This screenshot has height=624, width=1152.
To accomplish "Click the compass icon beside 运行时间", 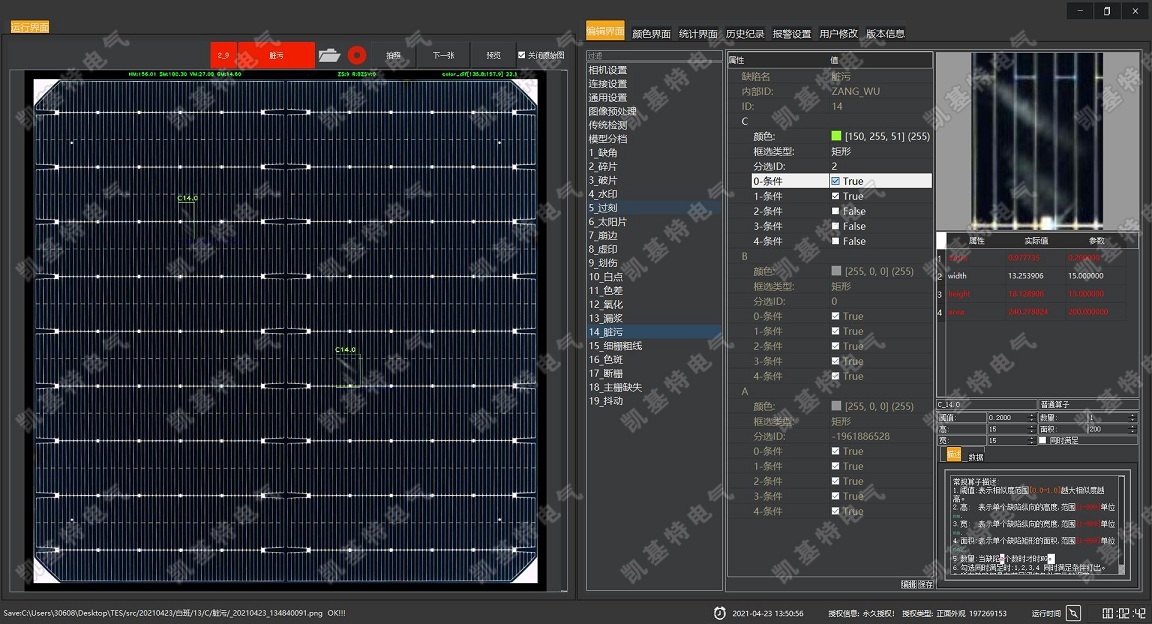I will pyautogui.click(x=1074, y=613).
